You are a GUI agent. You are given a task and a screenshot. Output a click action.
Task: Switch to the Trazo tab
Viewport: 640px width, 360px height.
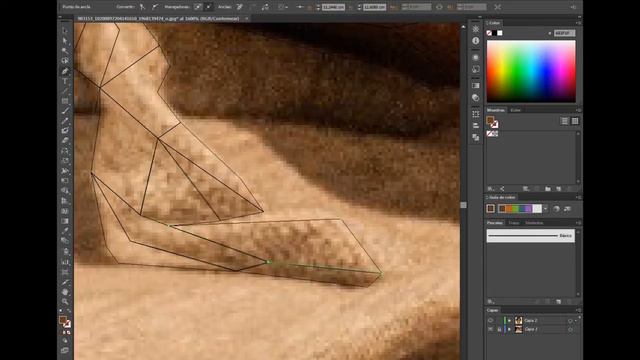point(514,223)
